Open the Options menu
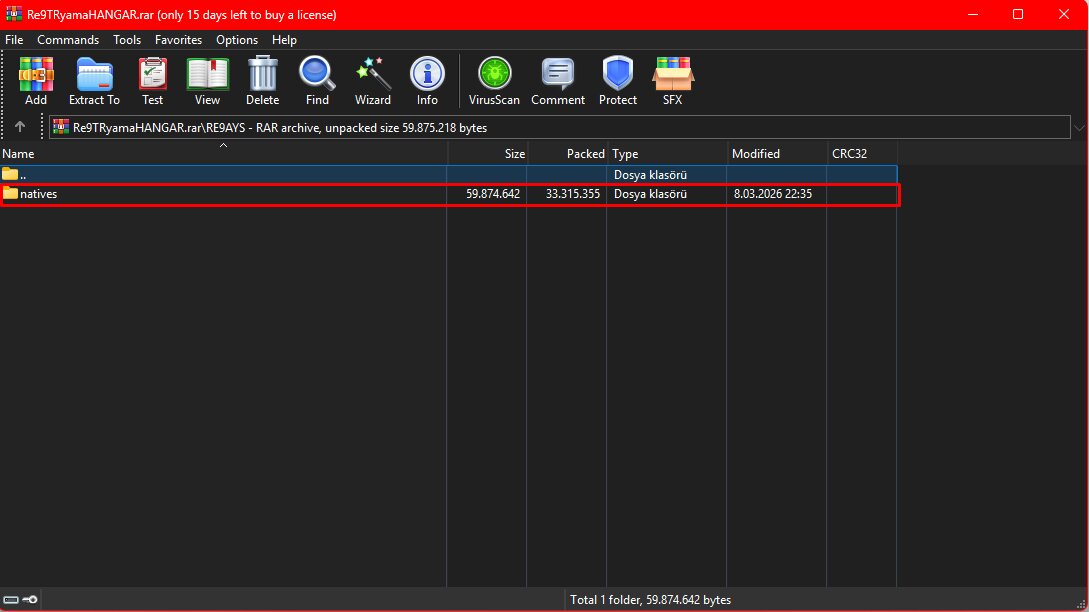 (x=237, y=40)
